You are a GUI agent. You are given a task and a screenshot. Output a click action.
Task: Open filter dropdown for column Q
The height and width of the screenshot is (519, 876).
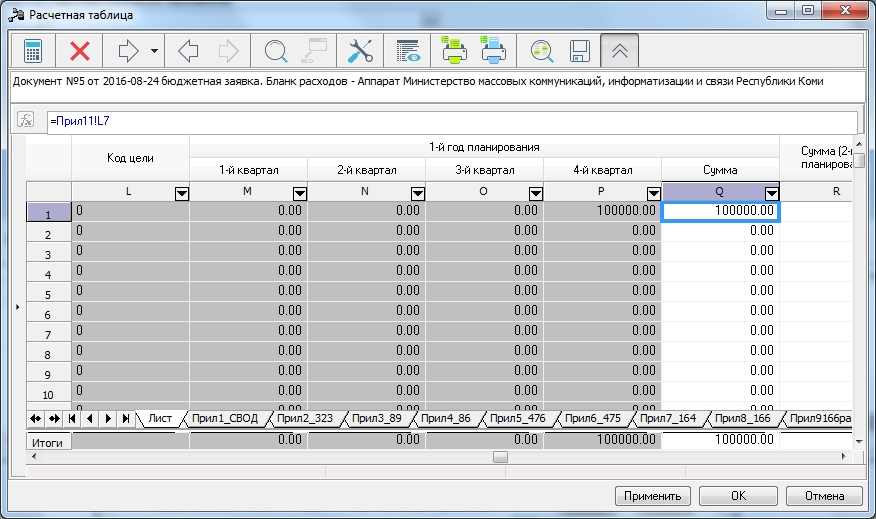[x=772, y=193]
